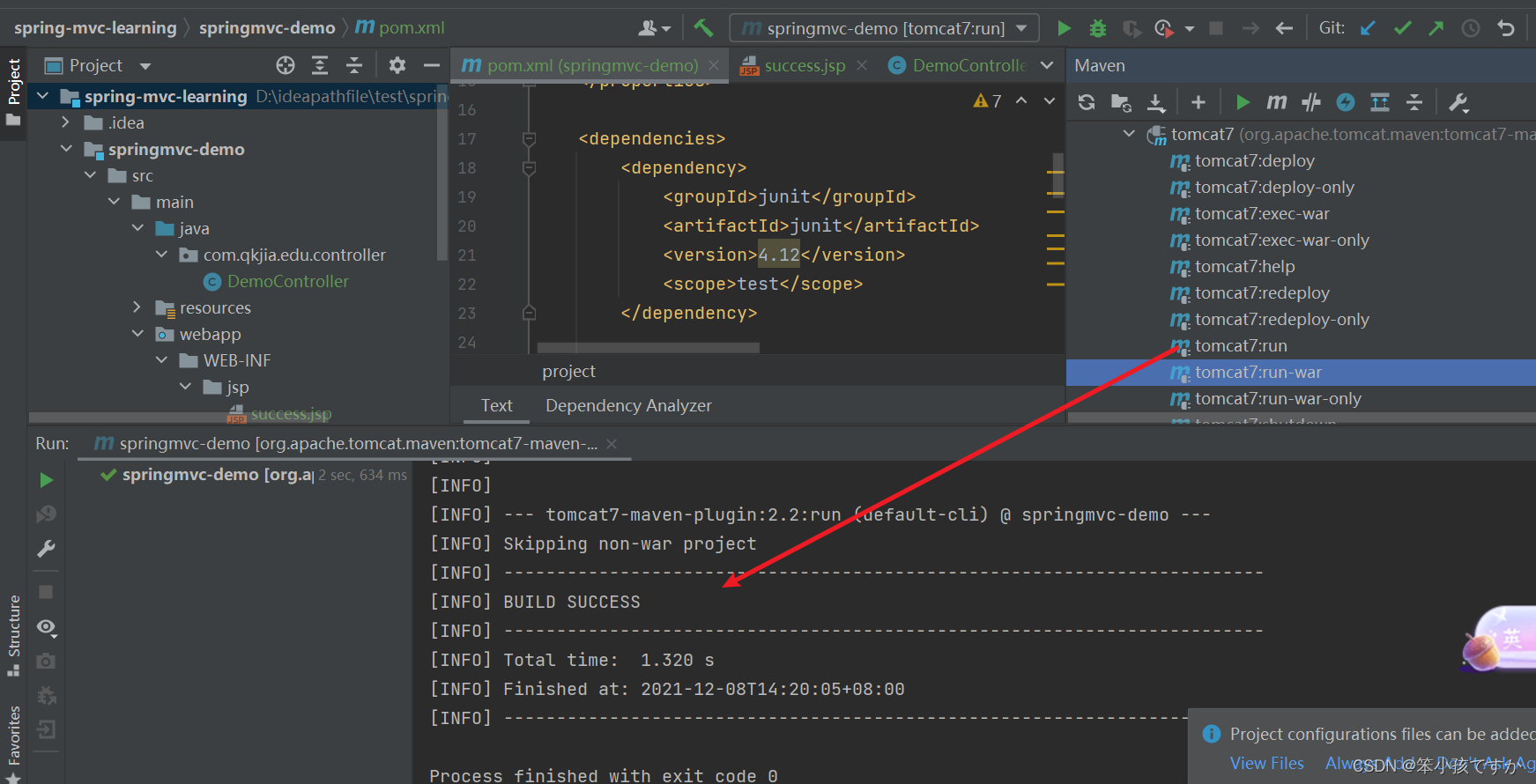Switch to the DemoController editor tab
The image size is (1536, 784).
coord(959,65)
